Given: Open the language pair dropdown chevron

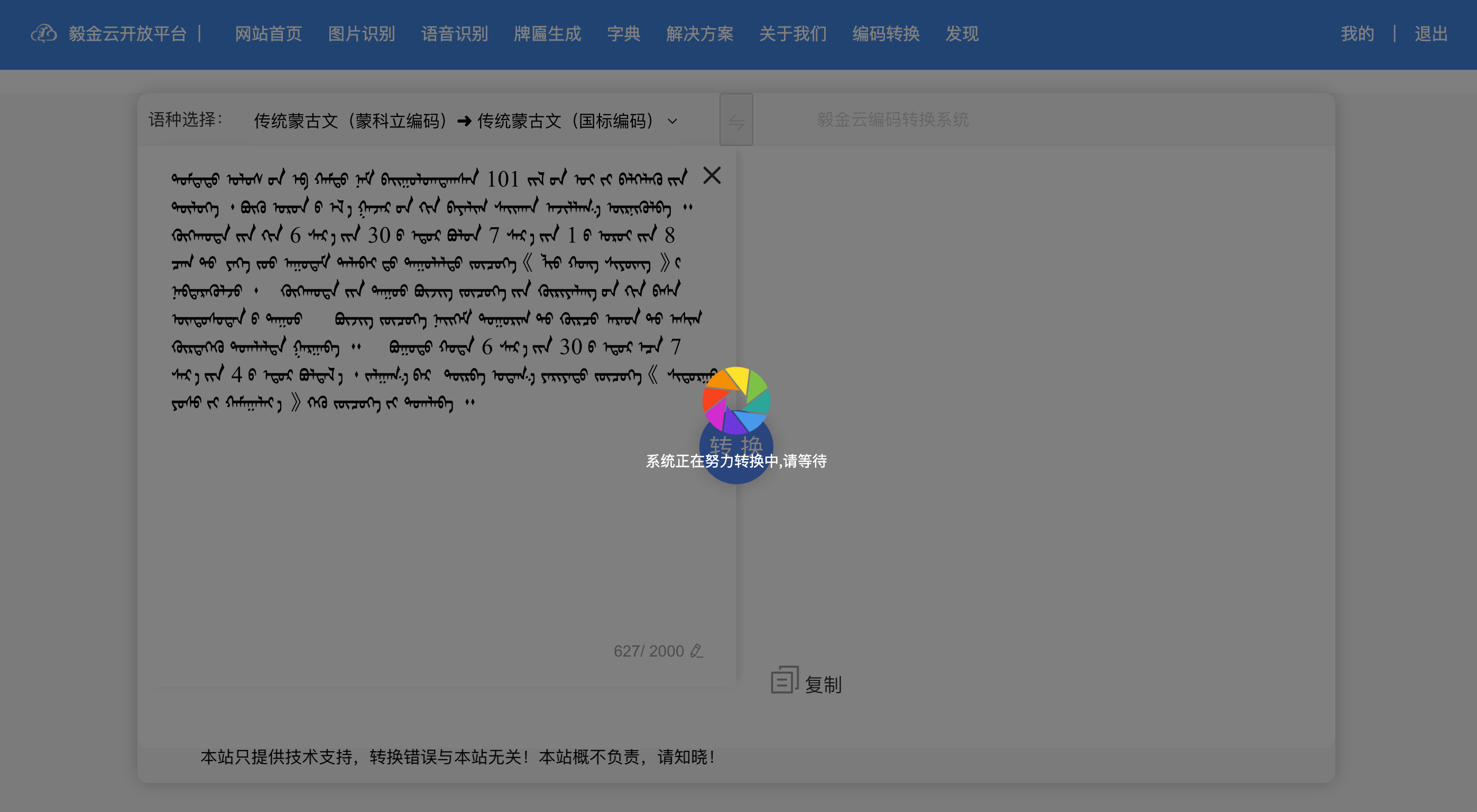Looking at the screenshot, I should 672,122.
